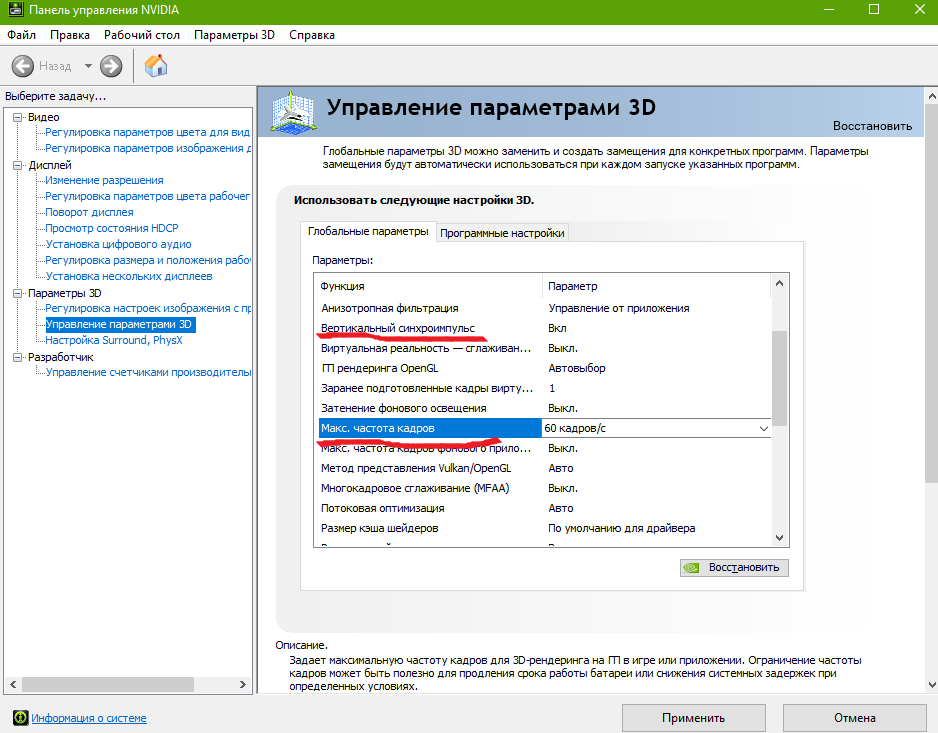Click main page scroll down arrow
Screen dimensions: 938x733
[x=931, y=685]
